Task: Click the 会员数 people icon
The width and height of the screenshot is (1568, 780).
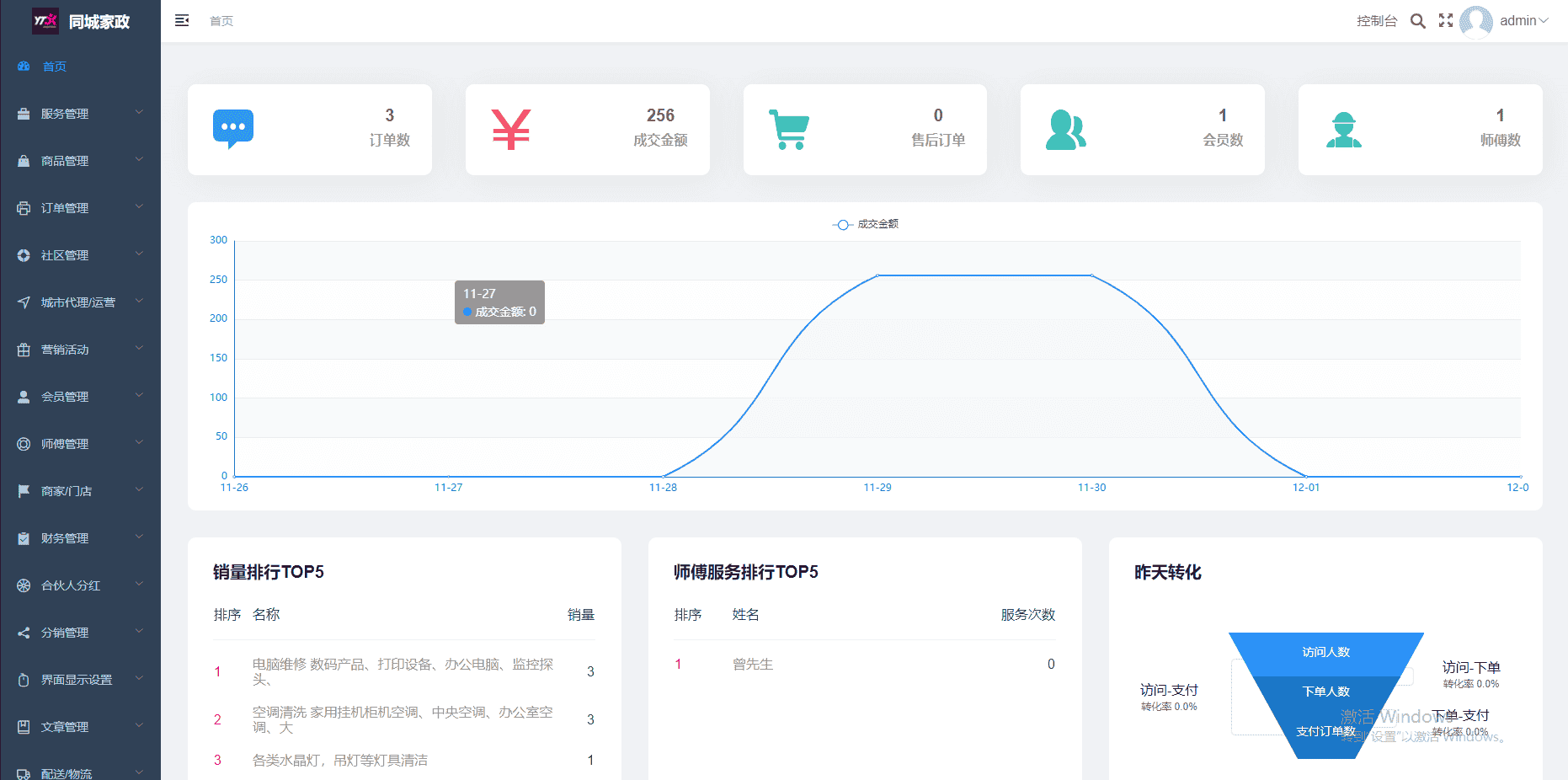Action: pos(1066,130)
